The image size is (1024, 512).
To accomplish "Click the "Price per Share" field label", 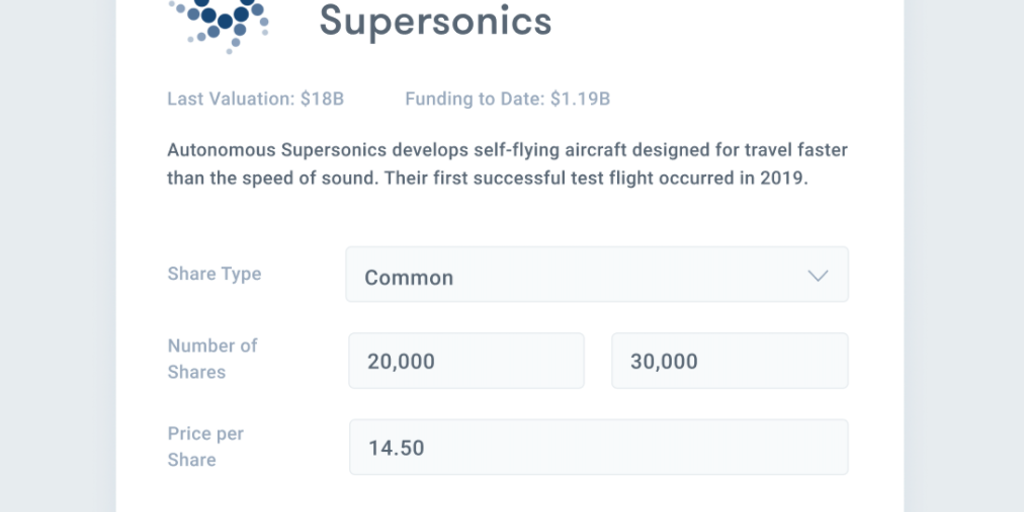I will (x=205, y=447).
